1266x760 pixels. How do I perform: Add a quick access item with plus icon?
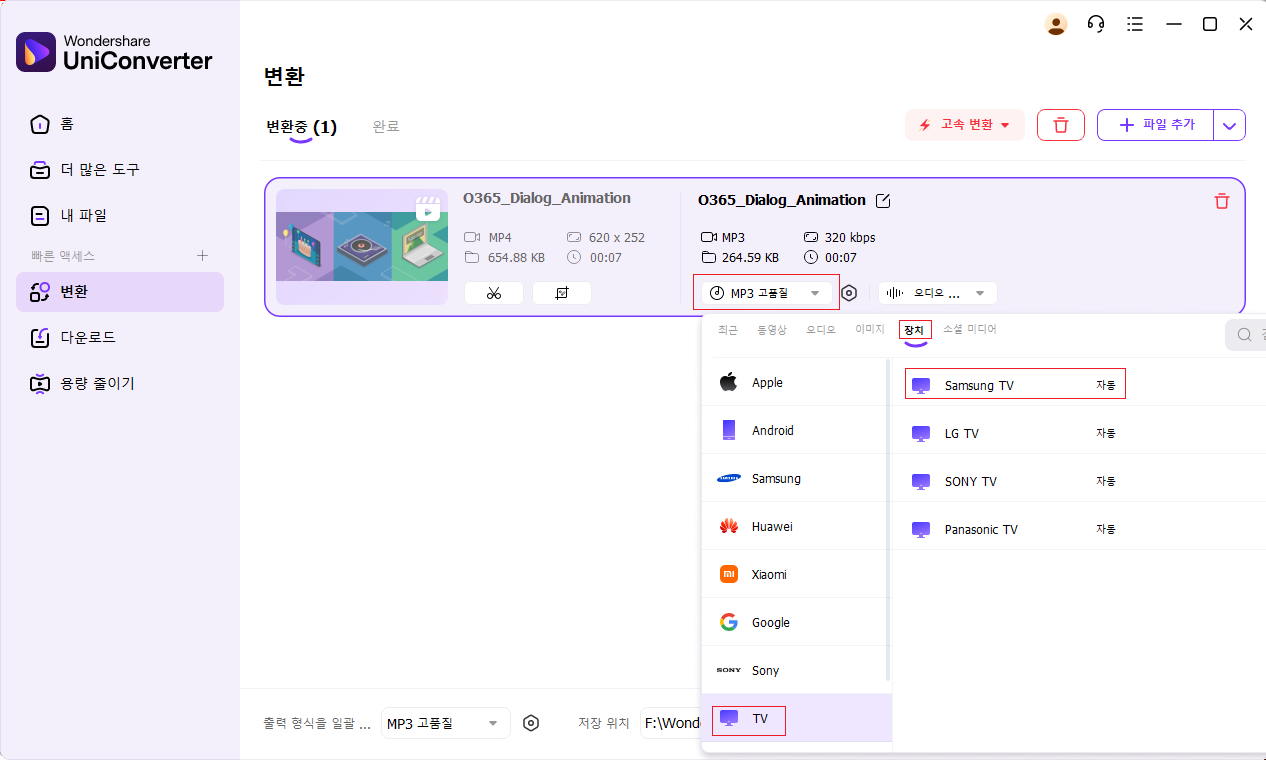[x=202, y=256]
